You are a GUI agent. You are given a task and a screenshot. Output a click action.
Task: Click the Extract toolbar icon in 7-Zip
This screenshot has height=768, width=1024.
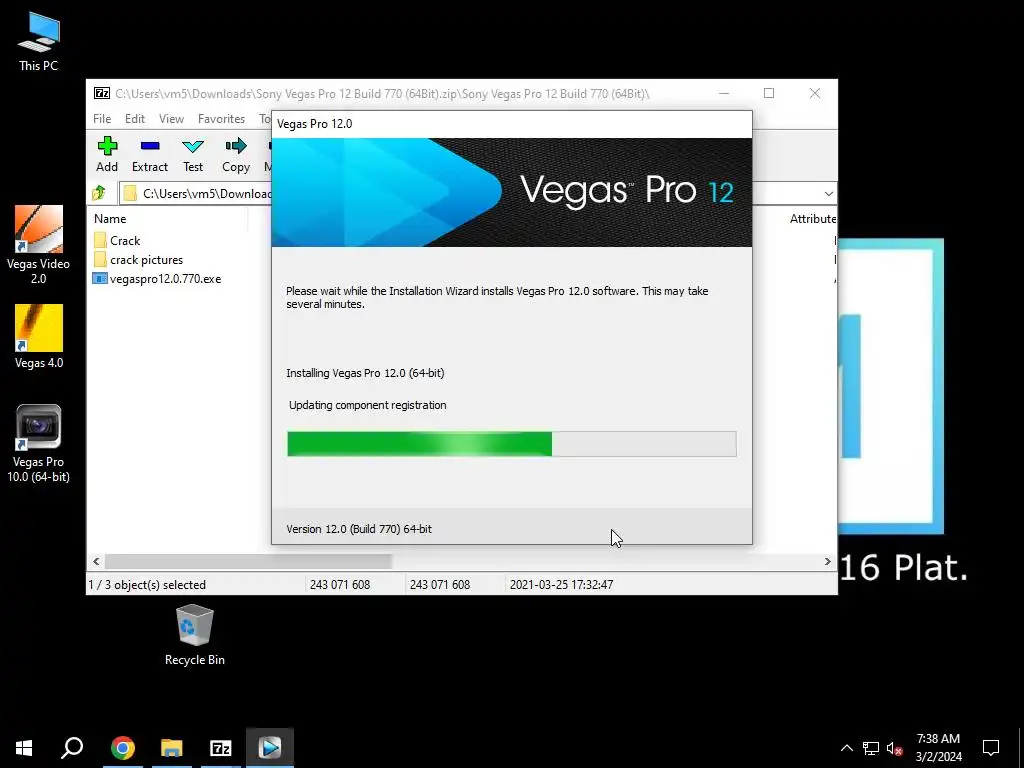point(150,154)
